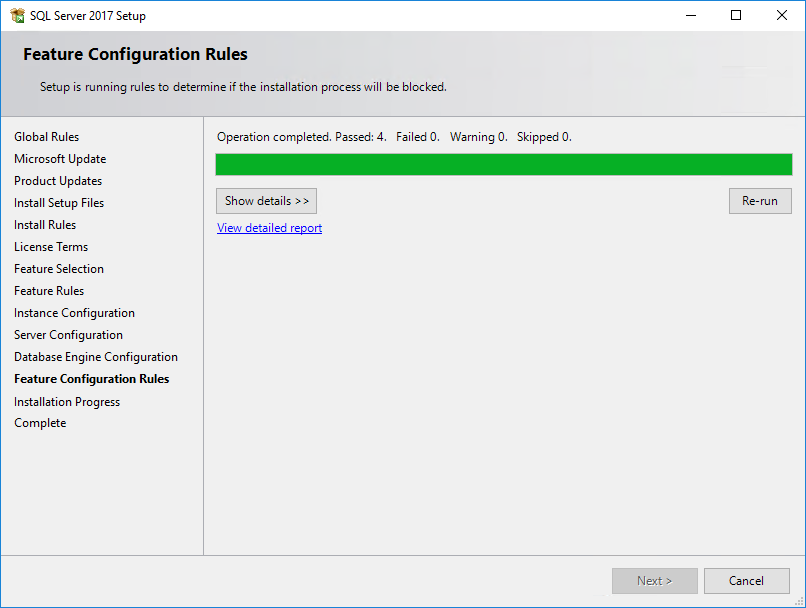Select the License Terms step
Viewport: 806px width, 608px height.
(51, 247)
